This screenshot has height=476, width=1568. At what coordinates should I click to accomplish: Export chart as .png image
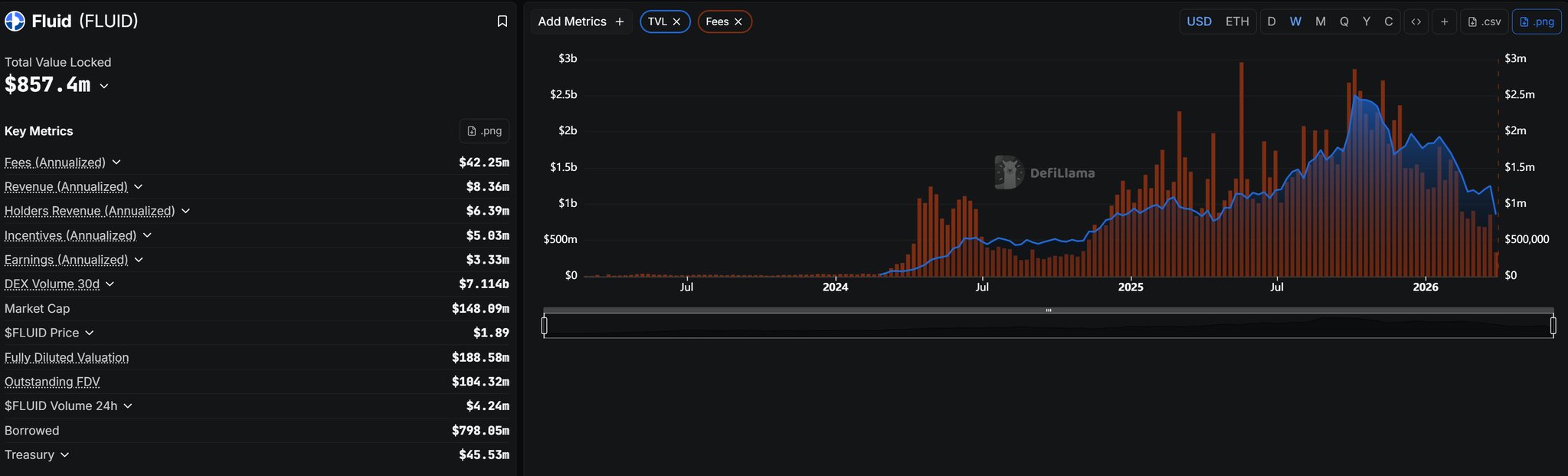click(1536, 21)
